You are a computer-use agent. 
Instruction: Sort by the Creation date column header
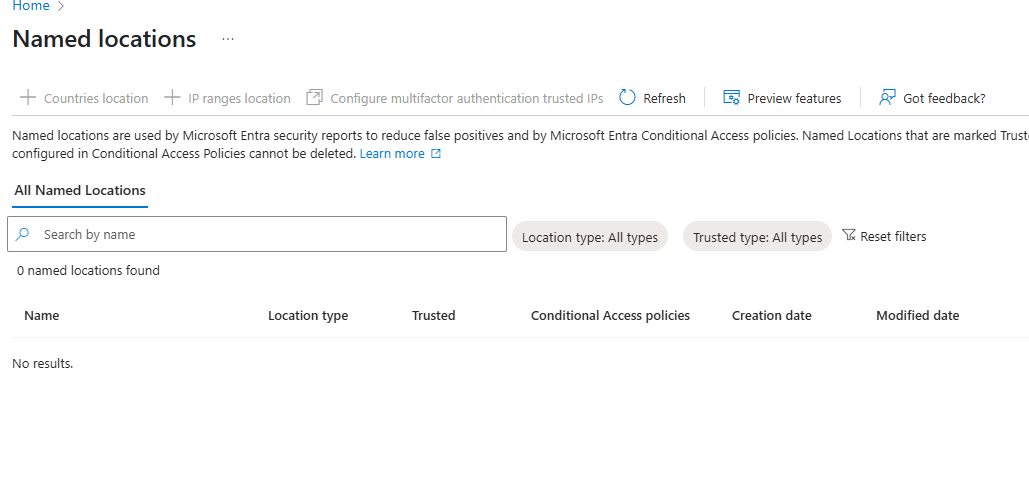[x=771, y=316]
